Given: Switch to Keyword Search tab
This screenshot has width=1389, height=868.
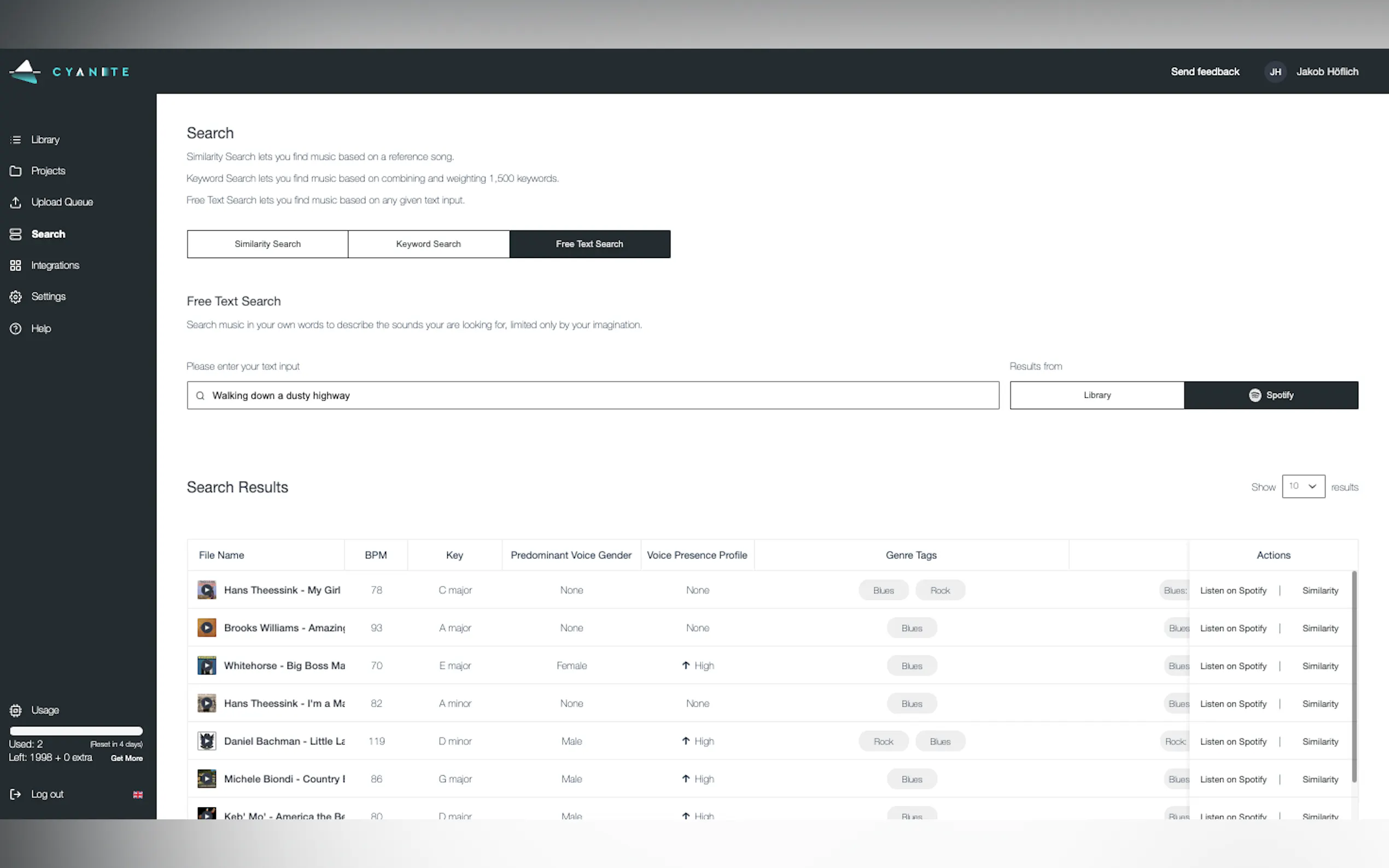Looking at the screenshot, I should tap(428, 244).
